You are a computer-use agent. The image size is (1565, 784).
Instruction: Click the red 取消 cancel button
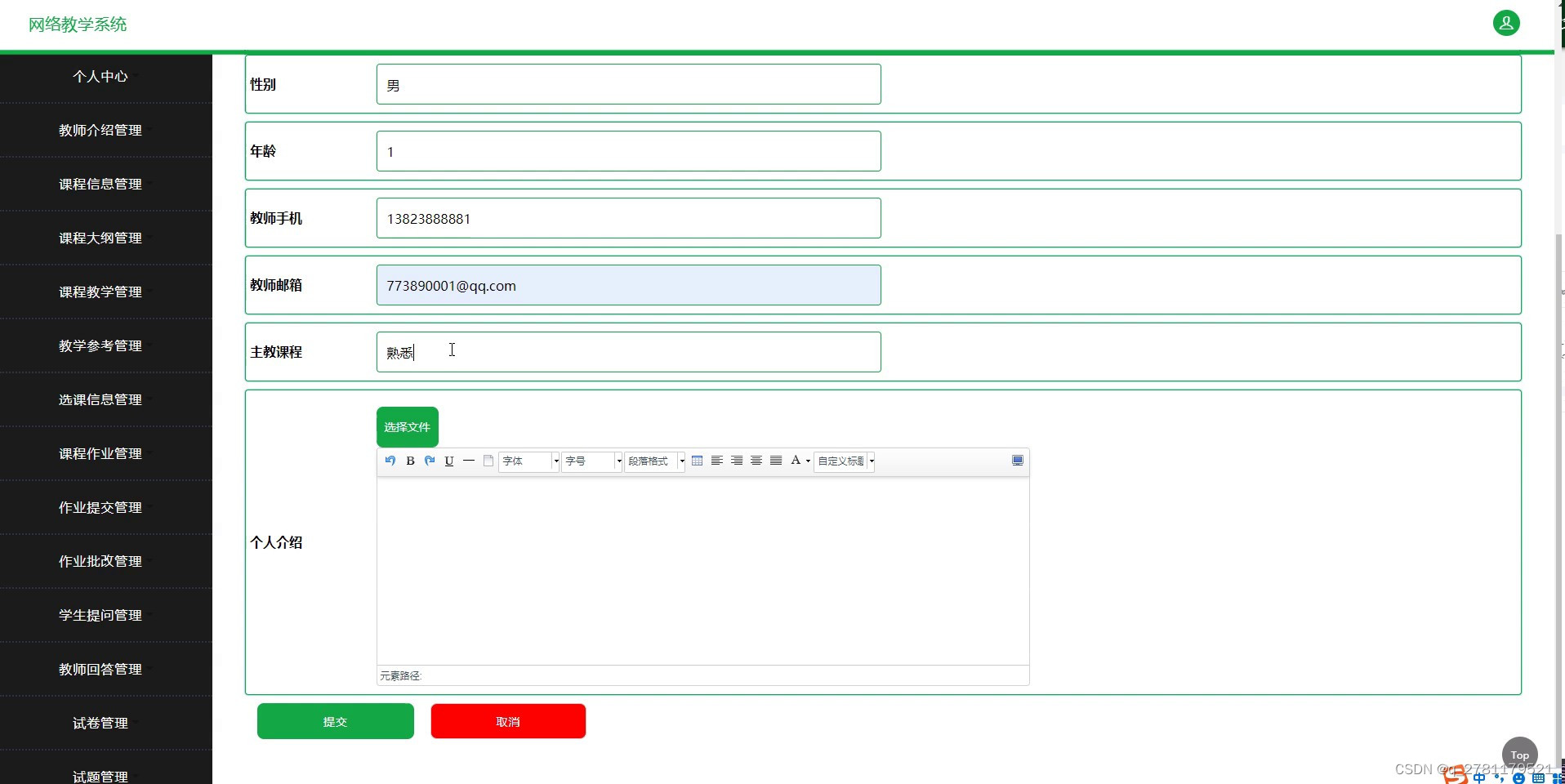[x=508, y=721]
